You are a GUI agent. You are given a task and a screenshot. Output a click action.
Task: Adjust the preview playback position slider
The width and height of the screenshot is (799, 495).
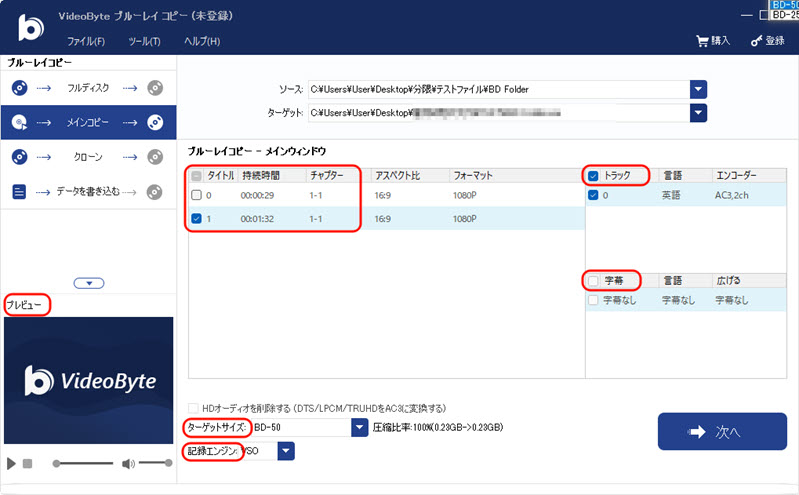click(83, 463)
